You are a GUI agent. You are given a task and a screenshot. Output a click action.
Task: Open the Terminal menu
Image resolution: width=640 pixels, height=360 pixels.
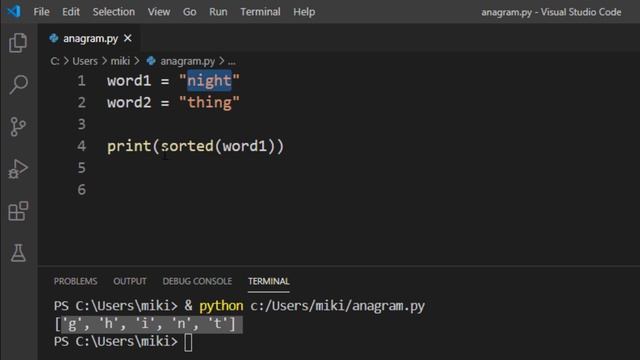[260, 12]
